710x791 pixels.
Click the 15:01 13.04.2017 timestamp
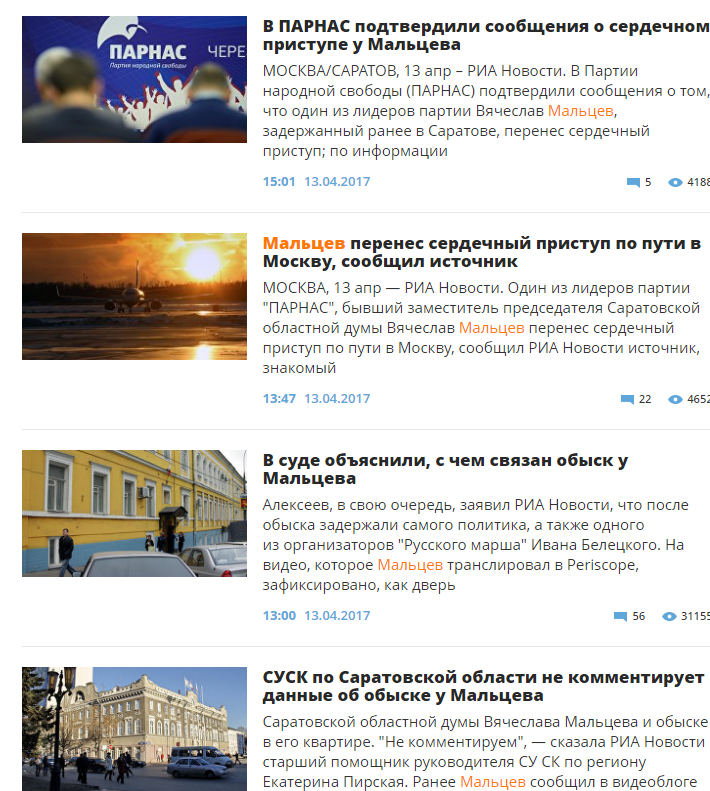click(x=316, y=182)
